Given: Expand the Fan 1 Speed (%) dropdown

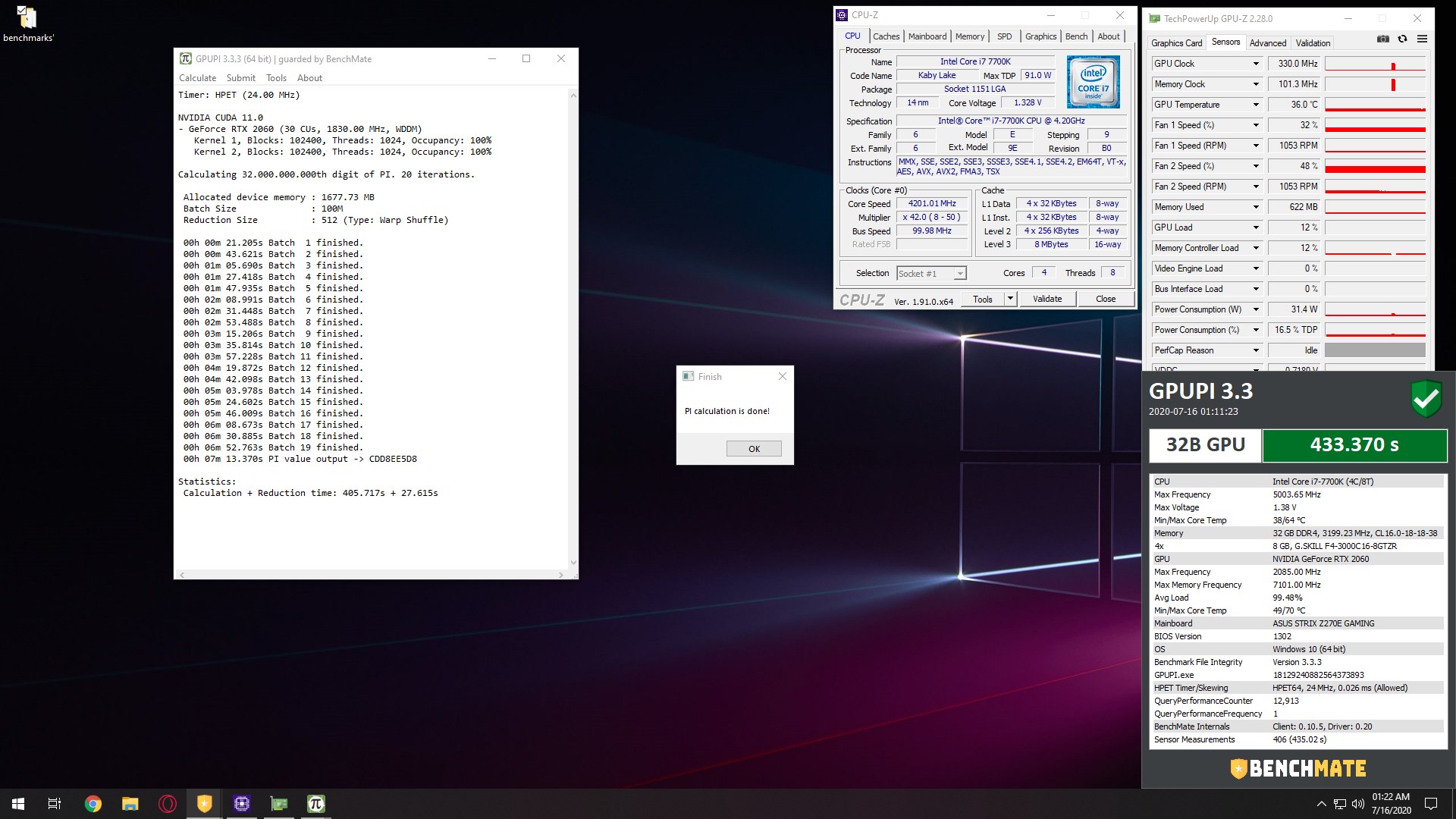Looking at the screenshot, I should [x=1255, y=125].
